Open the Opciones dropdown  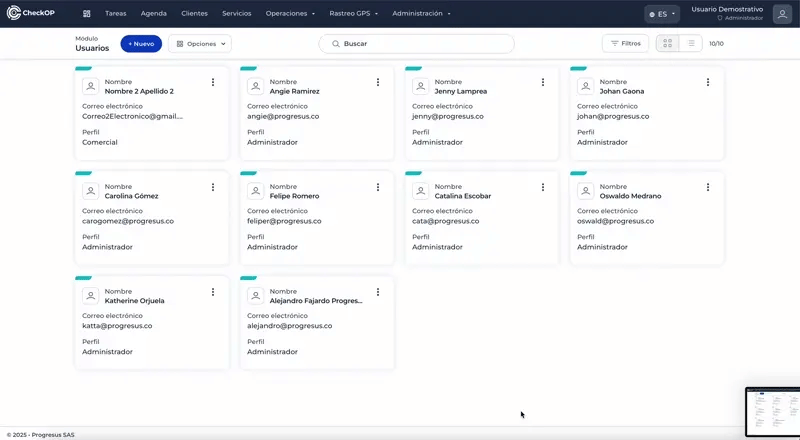tap(200, 44)
